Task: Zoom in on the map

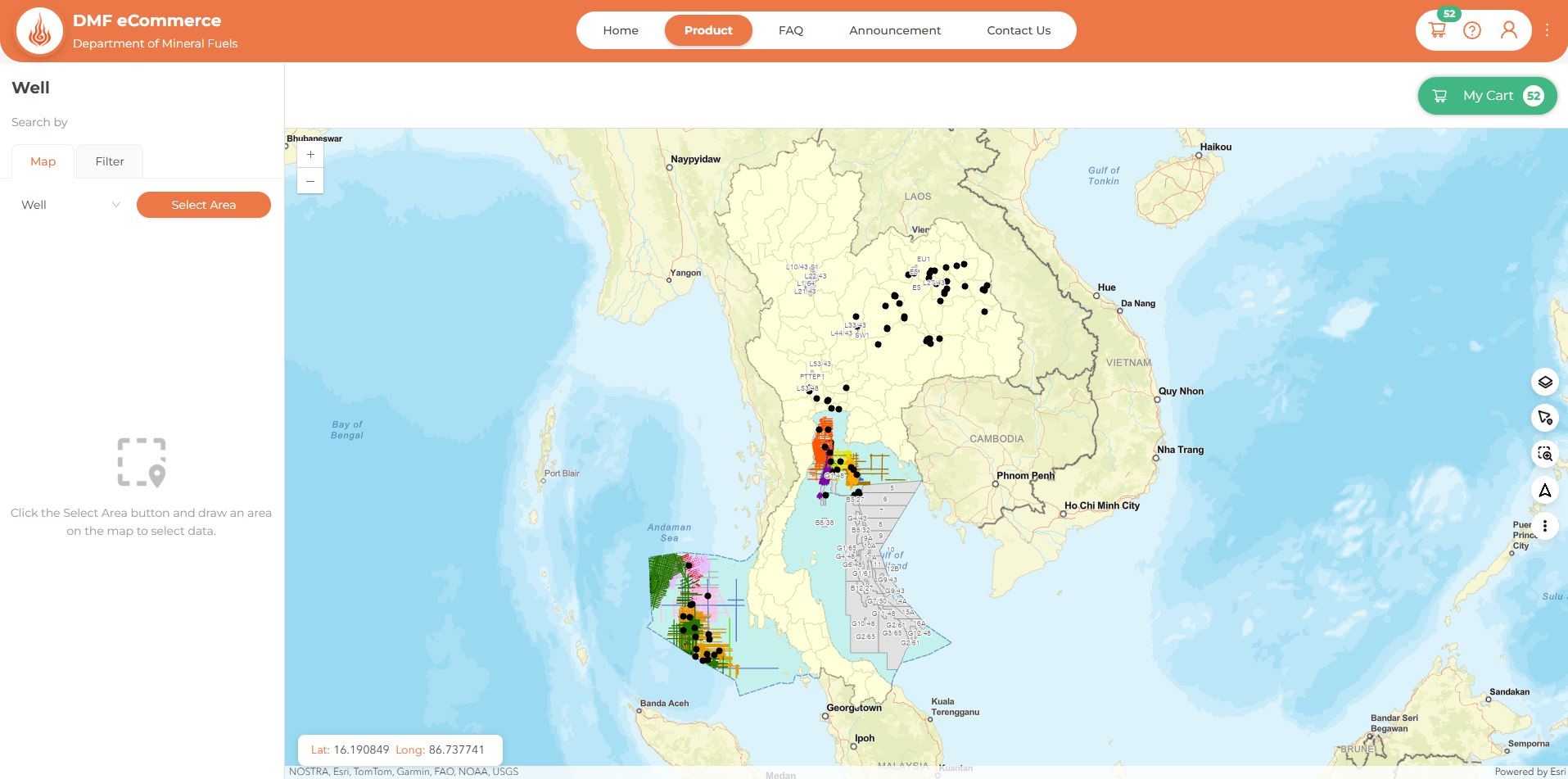Action: pos(310,155)
